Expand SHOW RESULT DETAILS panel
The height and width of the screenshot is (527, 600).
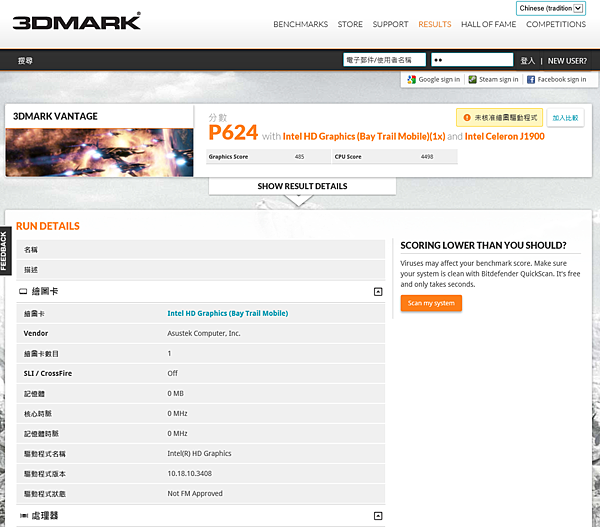[302, 186]
